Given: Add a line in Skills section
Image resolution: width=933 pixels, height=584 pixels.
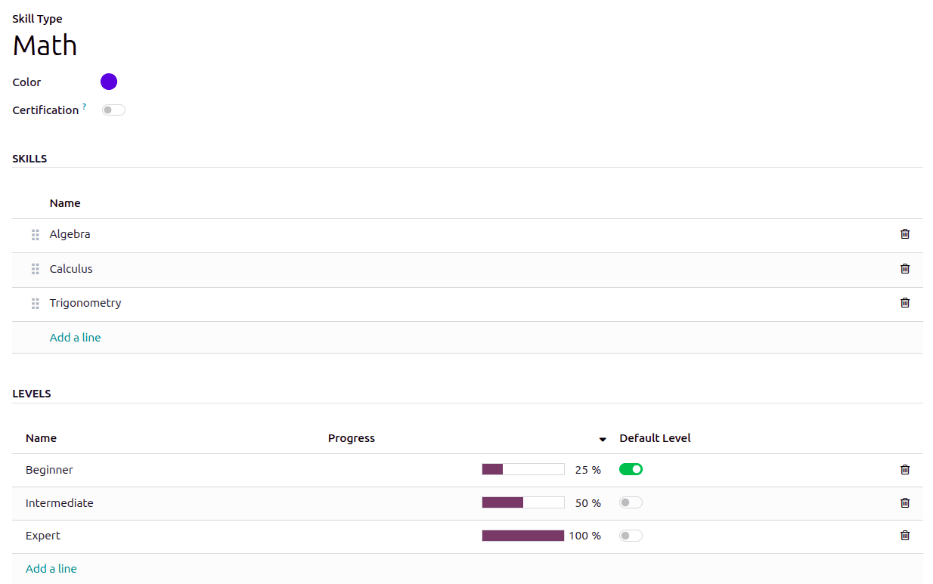Looking at the screenshot, I should (75, 338).
